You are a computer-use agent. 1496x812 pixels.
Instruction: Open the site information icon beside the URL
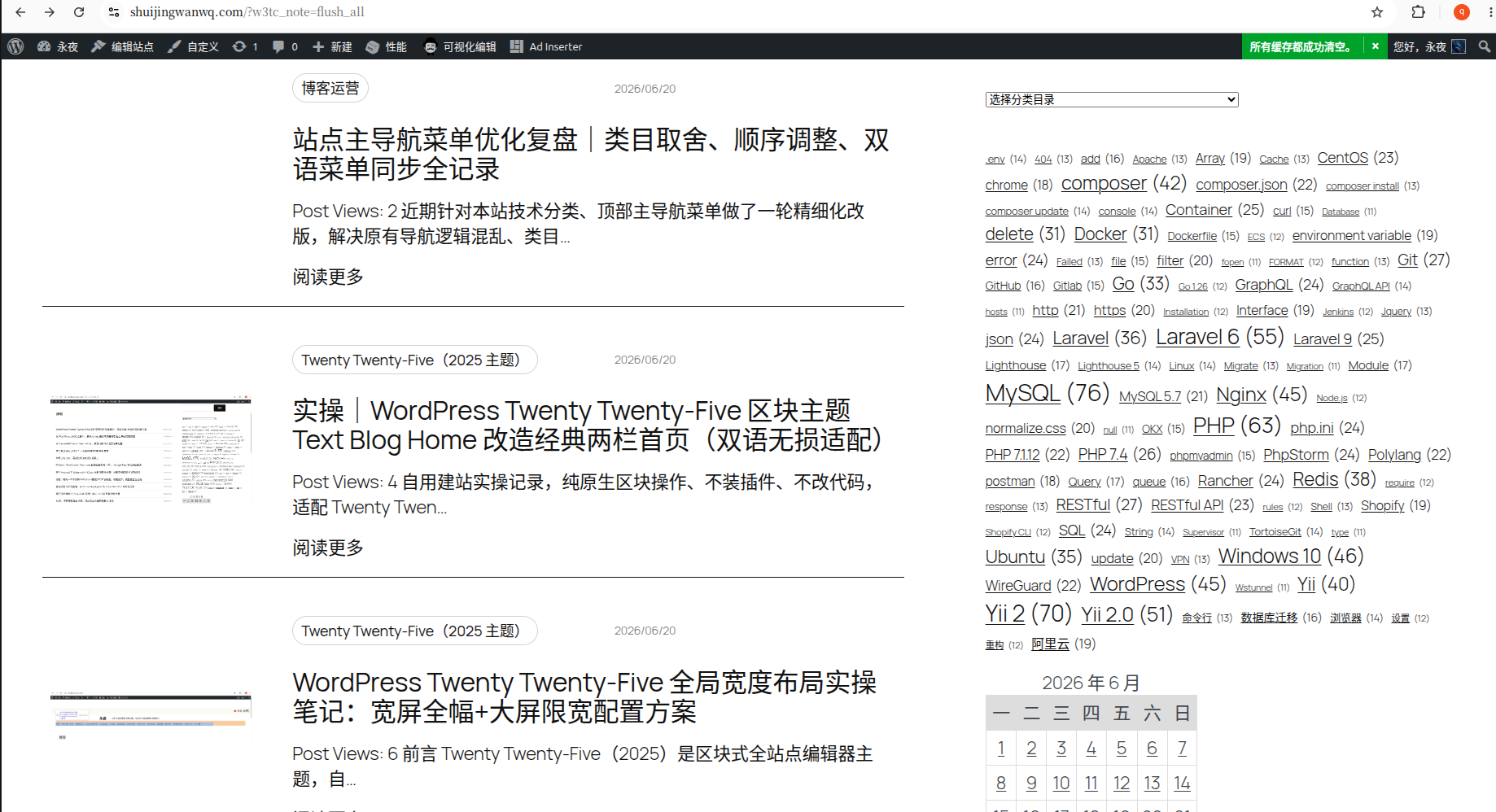(x=114, y=12)
